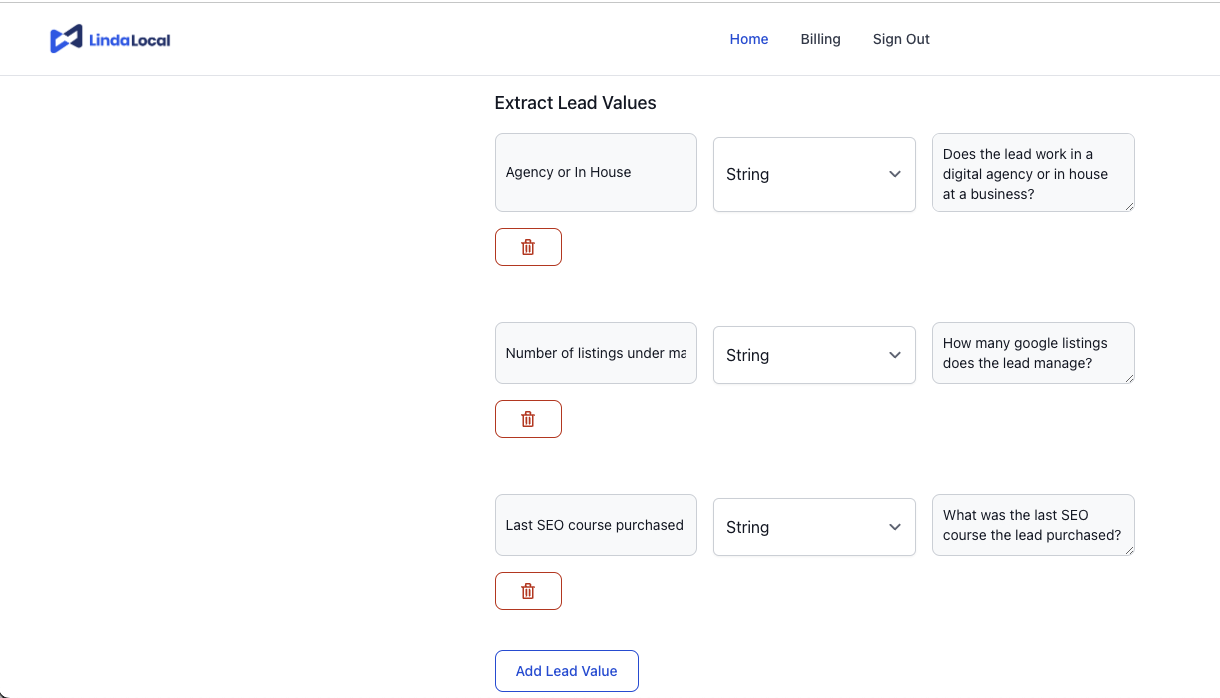Focus the Number of listings name field
Image resolution: width=1220 pixels, height=698 pixels.
pos(596,353)
